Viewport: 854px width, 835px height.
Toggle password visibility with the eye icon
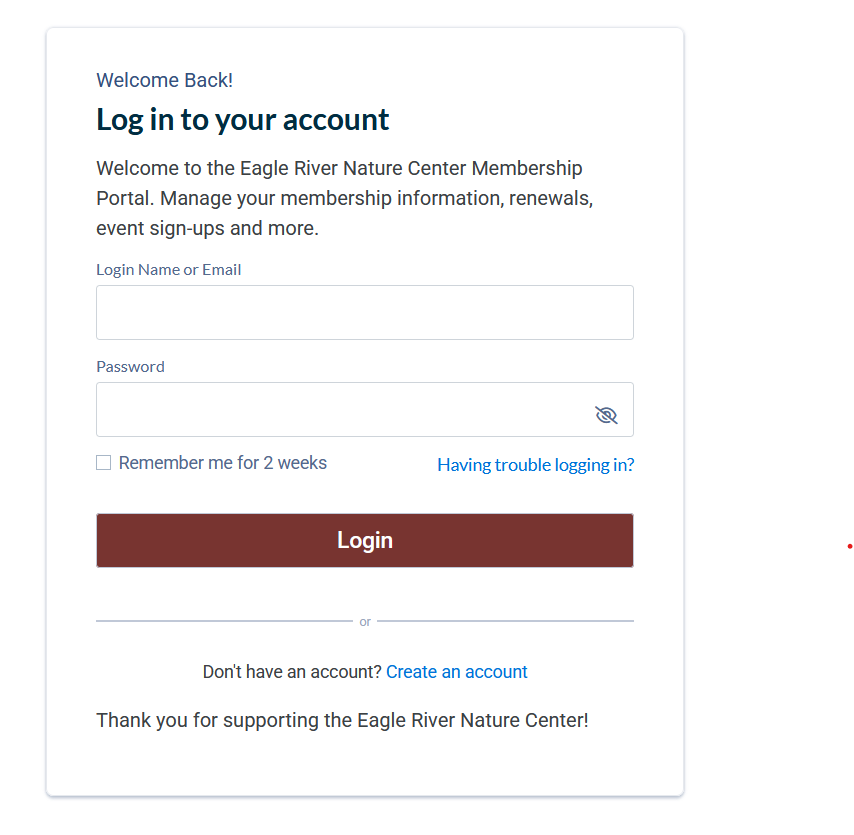(606, 415)
